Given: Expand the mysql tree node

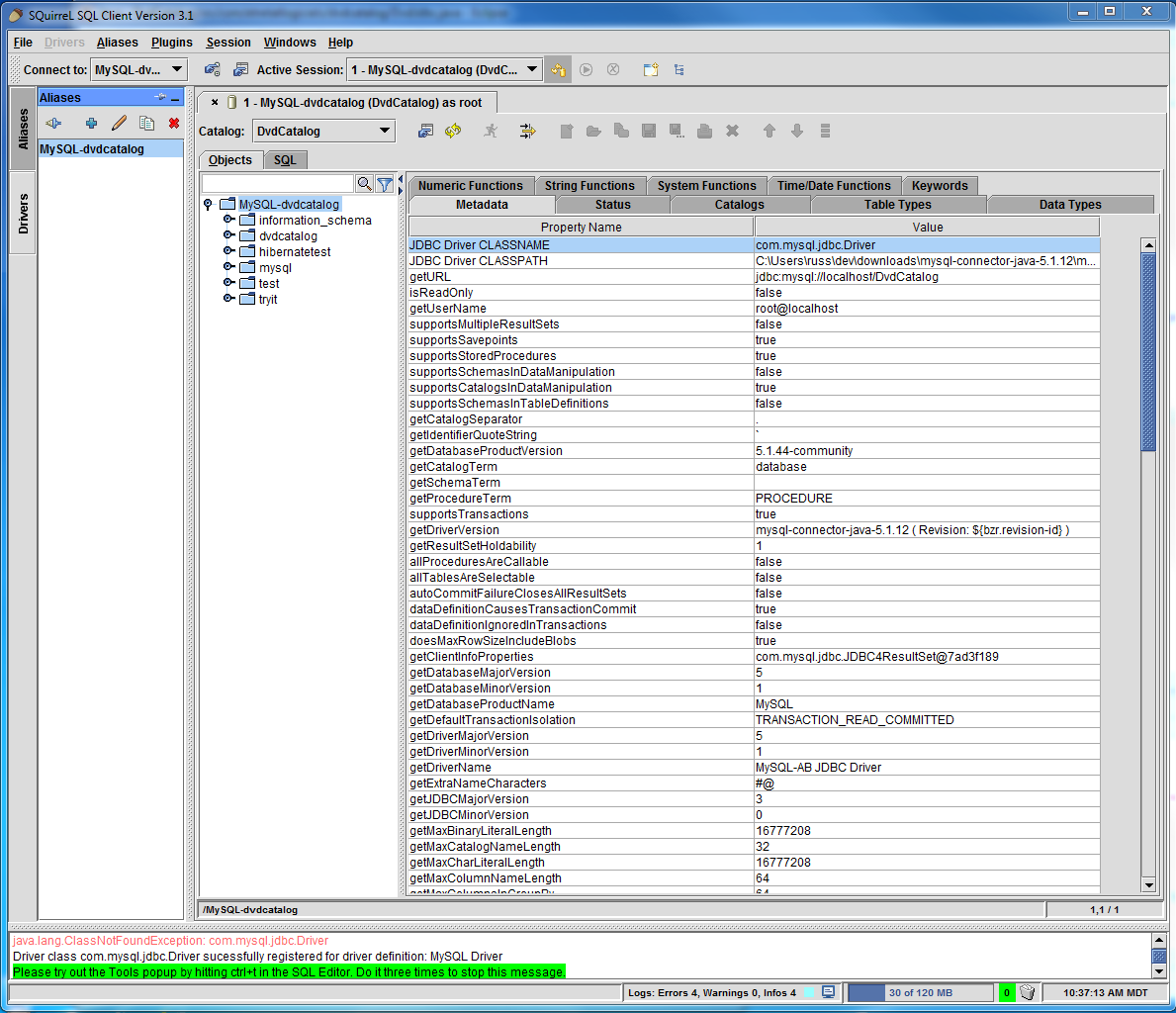Looking at the screenshot, I should click(228, 267).
